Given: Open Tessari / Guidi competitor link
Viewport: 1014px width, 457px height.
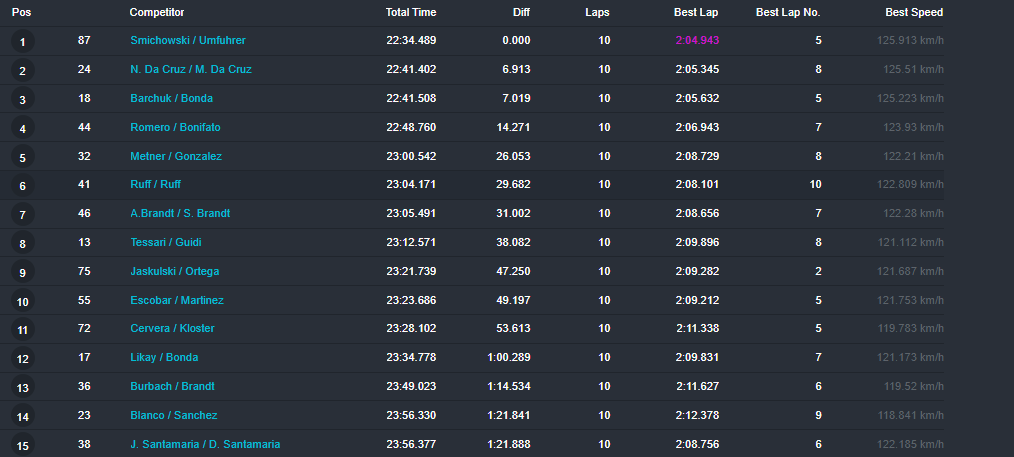Looking at the screenshot, I should tap(166, 242).
